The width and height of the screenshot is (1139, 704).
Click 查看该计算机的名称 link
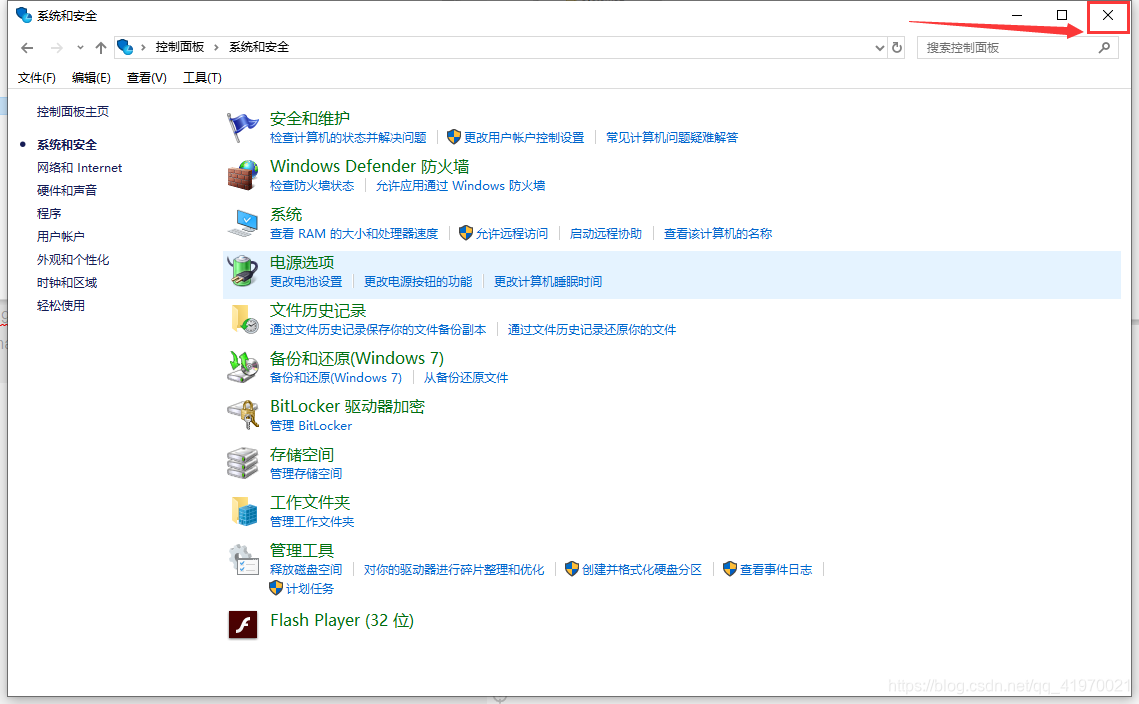(718, 234)
